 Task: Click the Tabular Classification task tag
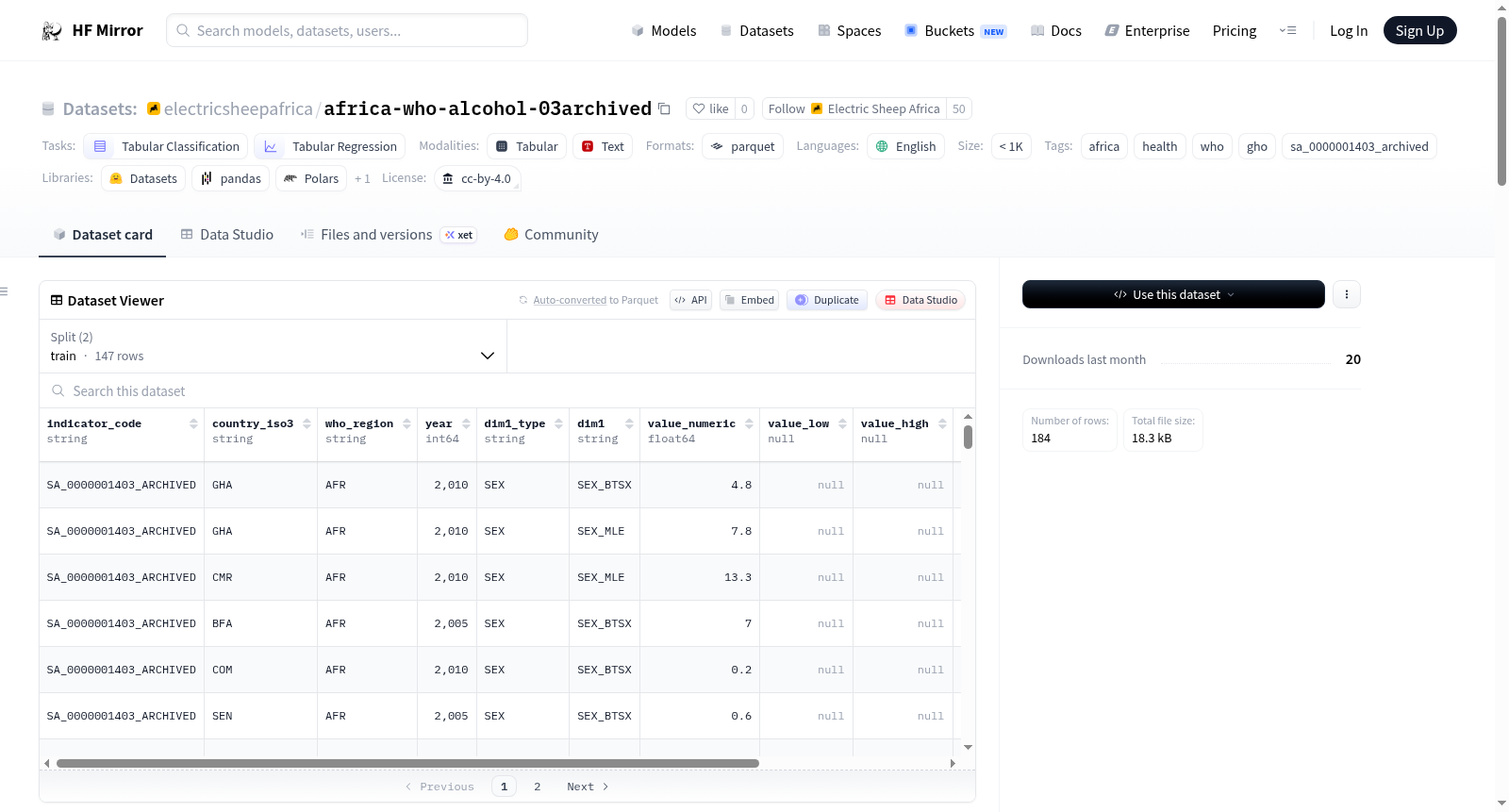click(166, 146)
